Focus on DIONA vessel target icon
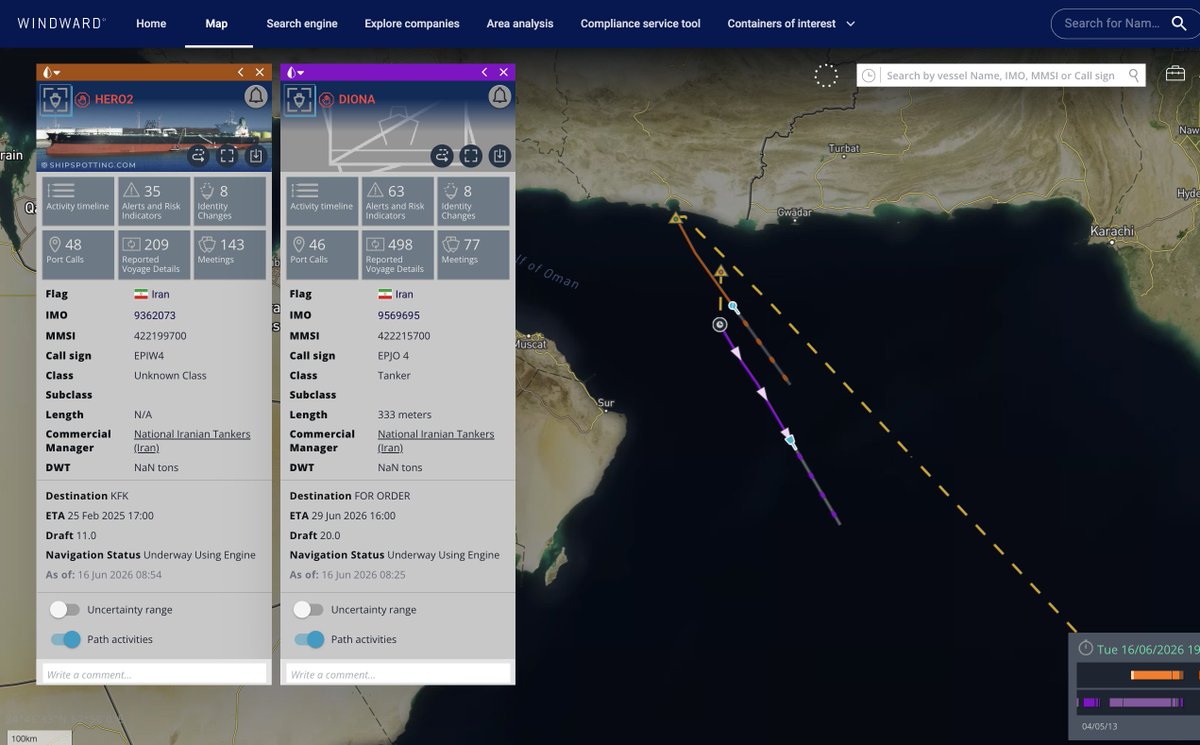 click(x=299, y=99)
